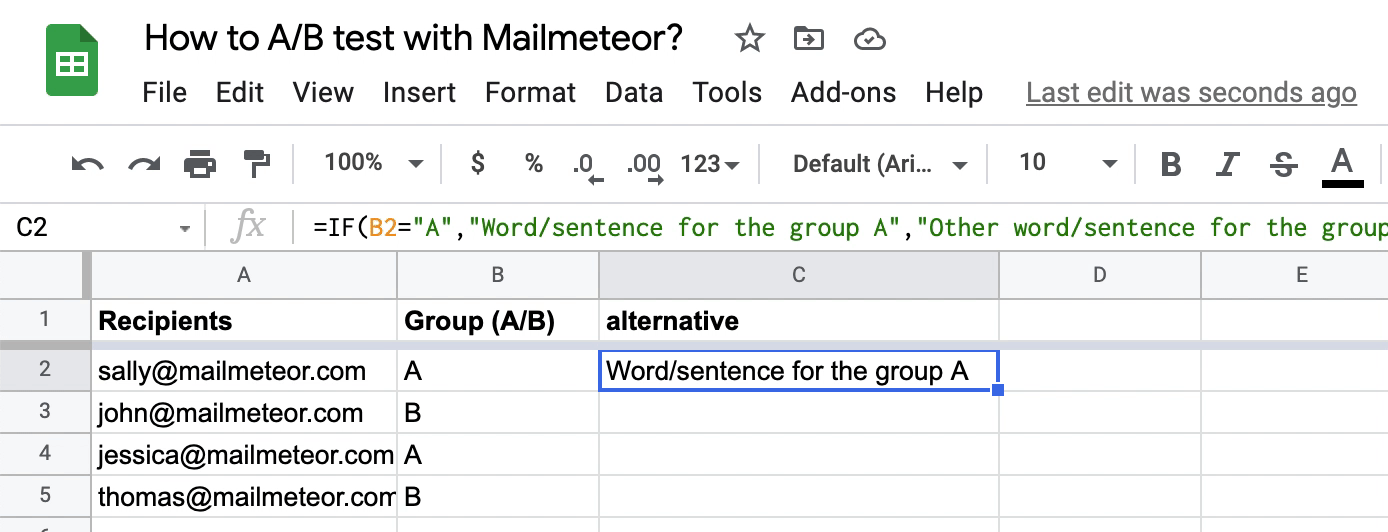View the cloud save status icon
The width and height of the screenshot is (1388, 532).
(x=870, y=39)
